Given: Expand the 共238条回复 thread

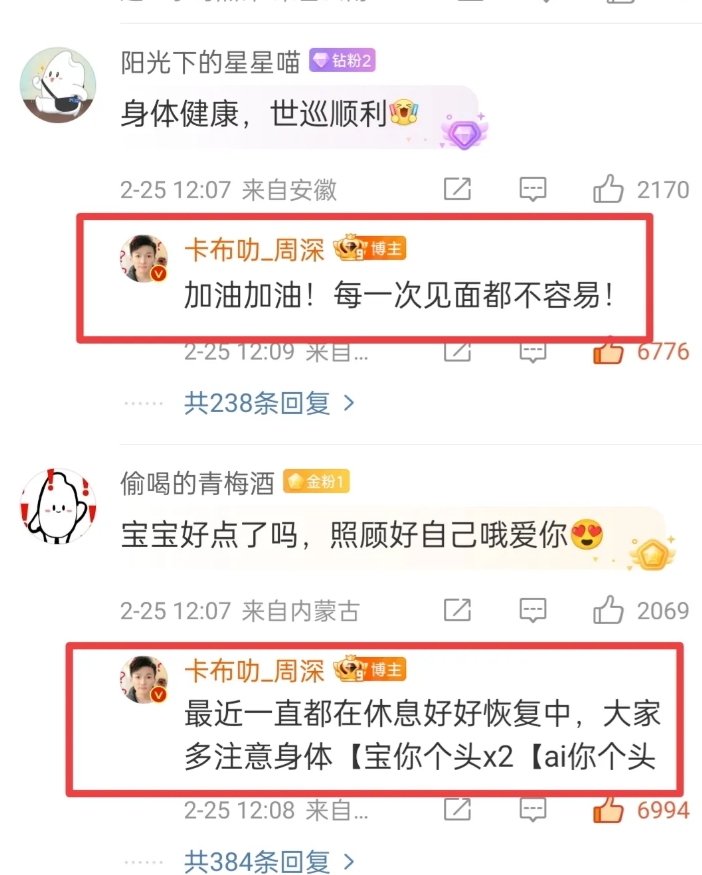Looking at the screenshot, I should (x=269, y=403).
